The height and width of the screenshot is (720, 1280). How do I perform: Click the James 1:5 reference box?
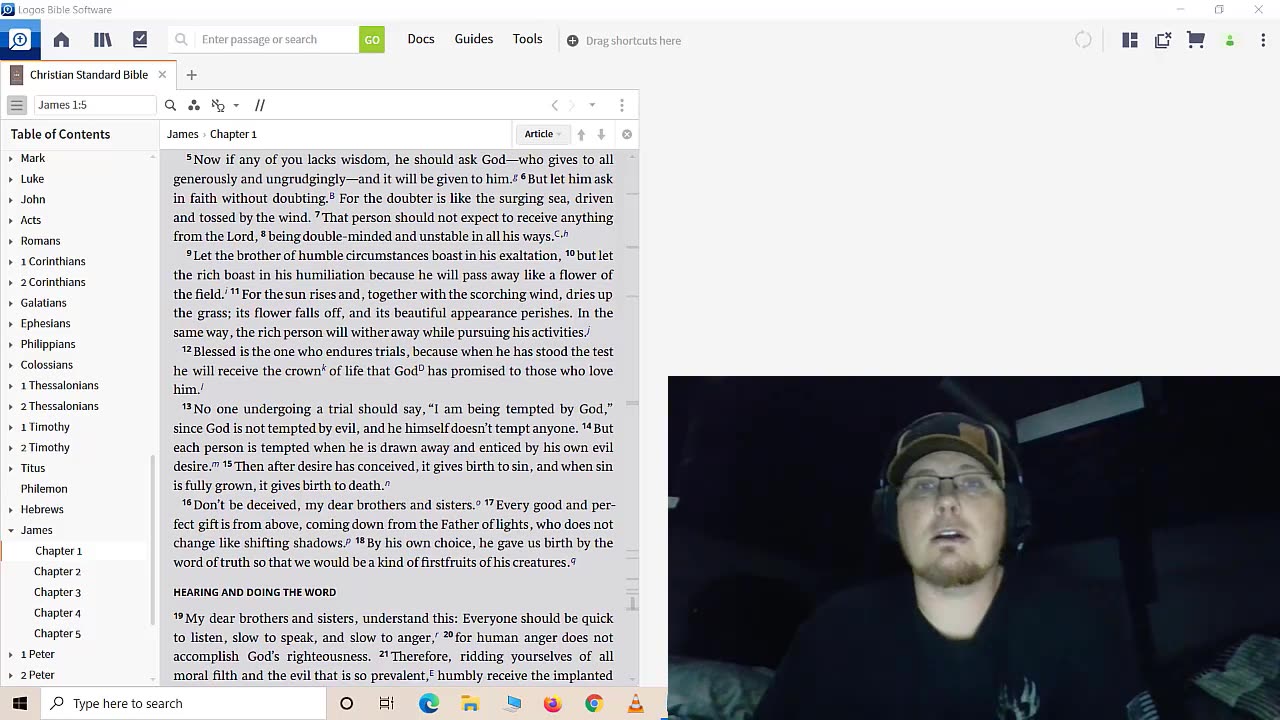coord(95,105)
